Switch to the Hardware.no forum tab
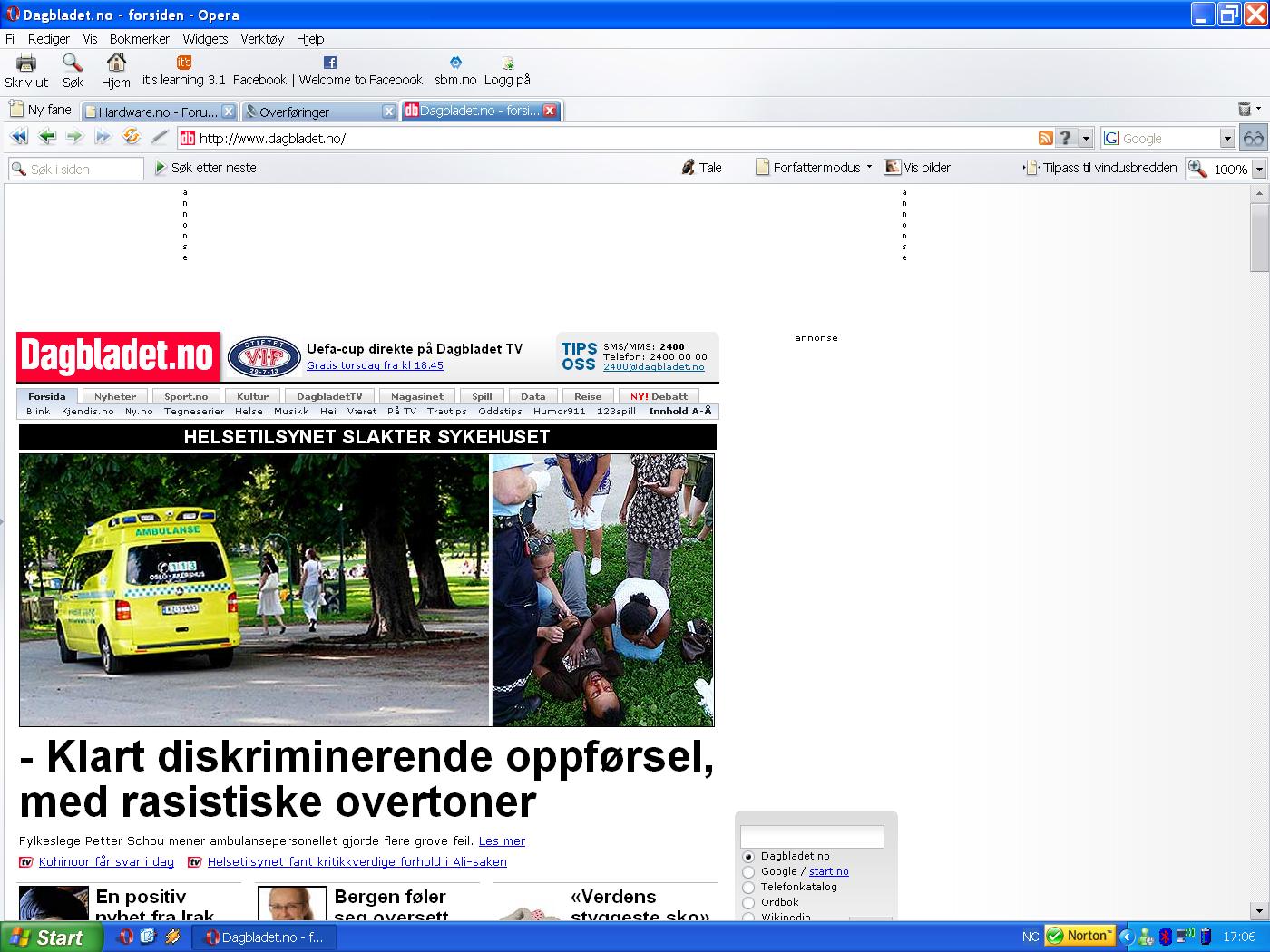The height and width of the screenshot is (952, 1270). [x=157, y=112]
